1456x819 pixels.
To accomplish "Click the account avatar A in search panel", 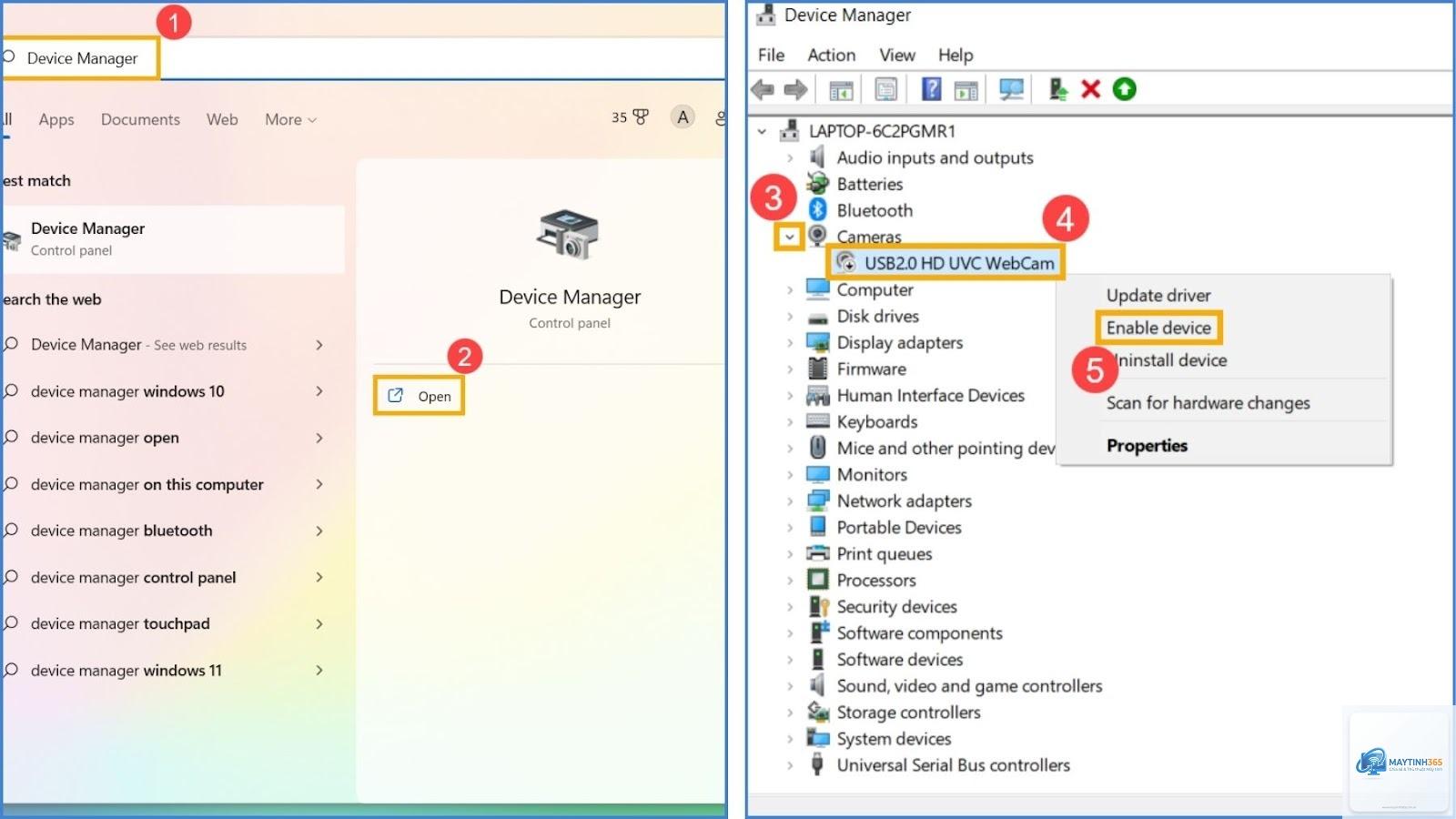I will pos(682,117).
